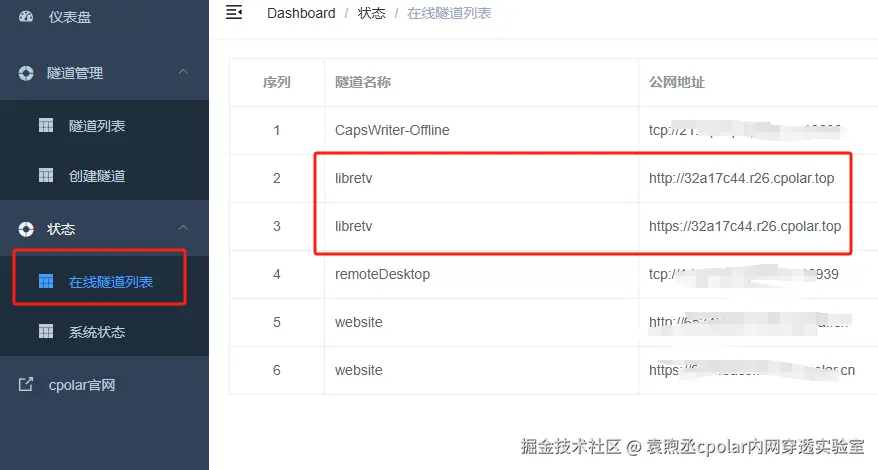Click the blurred tcp address of CapsWriter-Offline
The height and width of the screenshot is (470, 878).
click(x=746, y=130)
